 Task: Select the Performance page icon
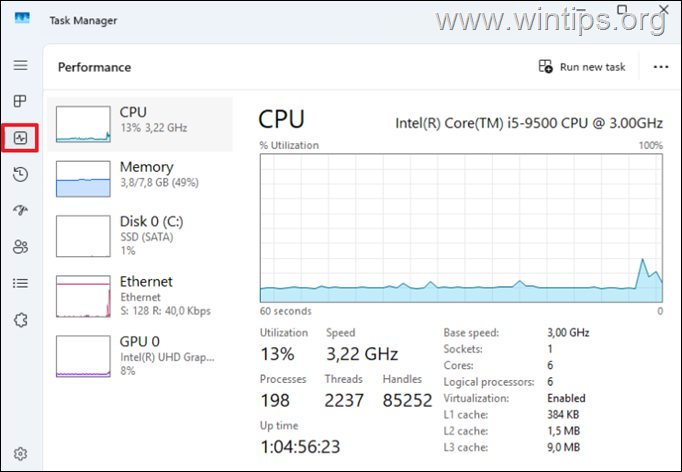(x=20, y=138)
